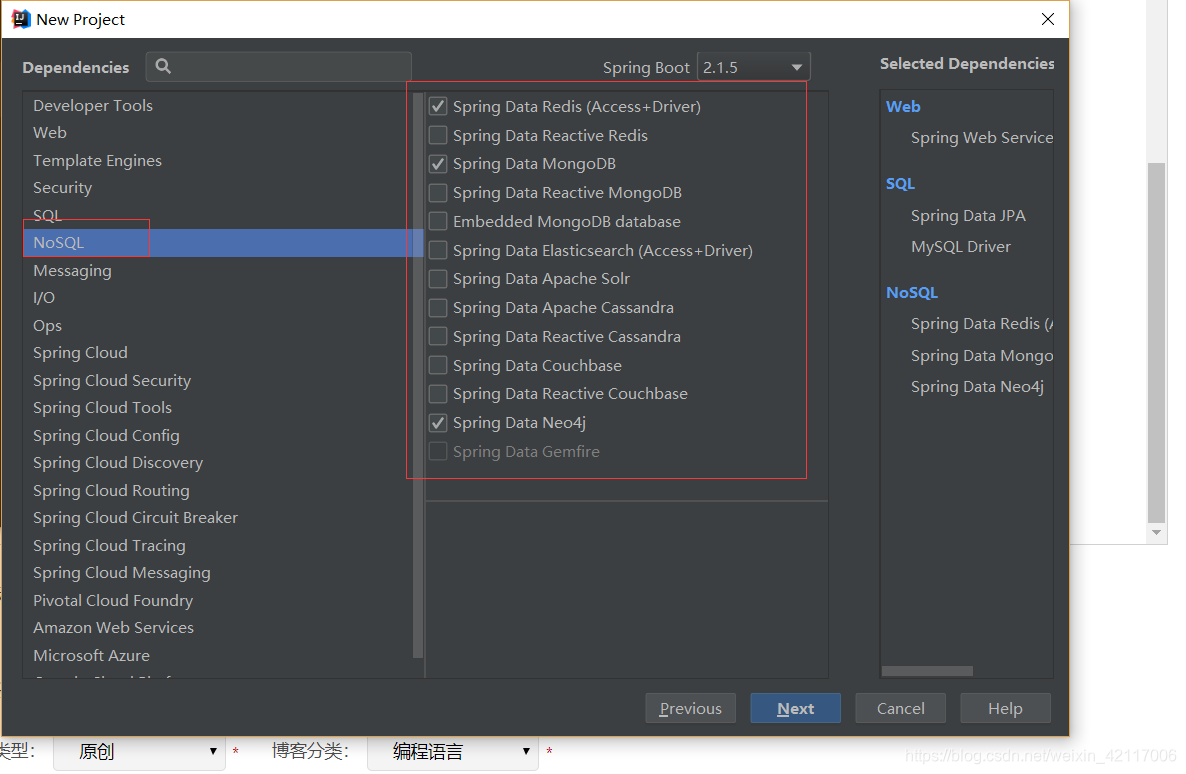Open the Spring Boot version dropdown

tap(753, 67)
